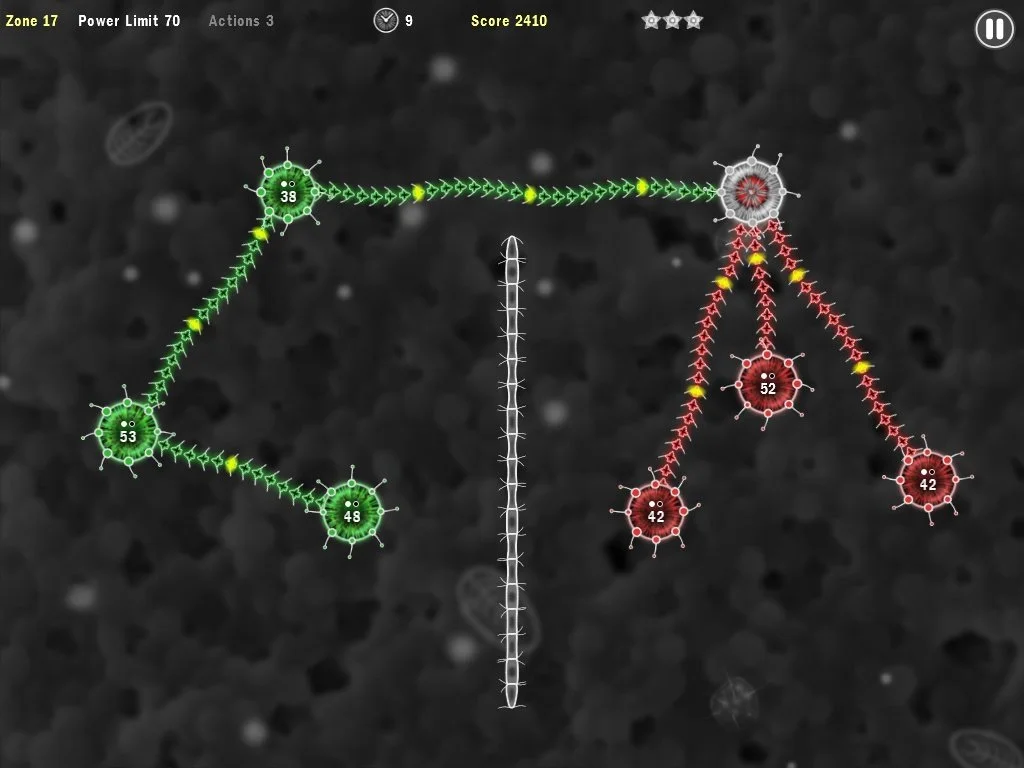This screenshot has height=768, width=1024.
Task: Click the middle star in the rating
Action: (x=672, y=20)
